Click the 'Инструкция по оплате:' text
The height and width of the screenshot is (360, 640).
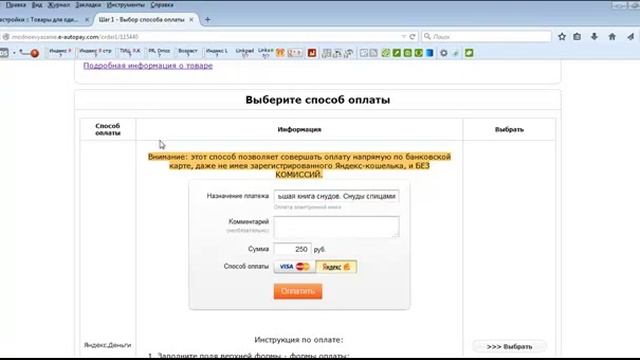[x=299, y=340]
